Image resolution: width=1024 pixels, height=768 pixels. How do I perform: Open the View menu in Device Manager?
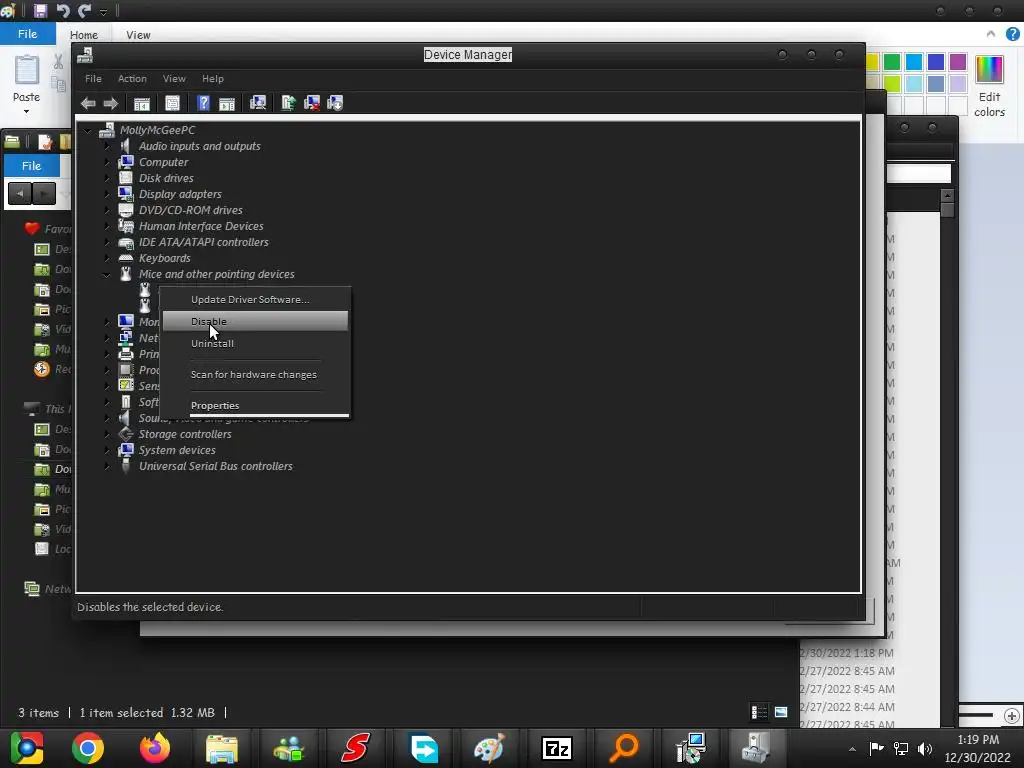(174, 78)
